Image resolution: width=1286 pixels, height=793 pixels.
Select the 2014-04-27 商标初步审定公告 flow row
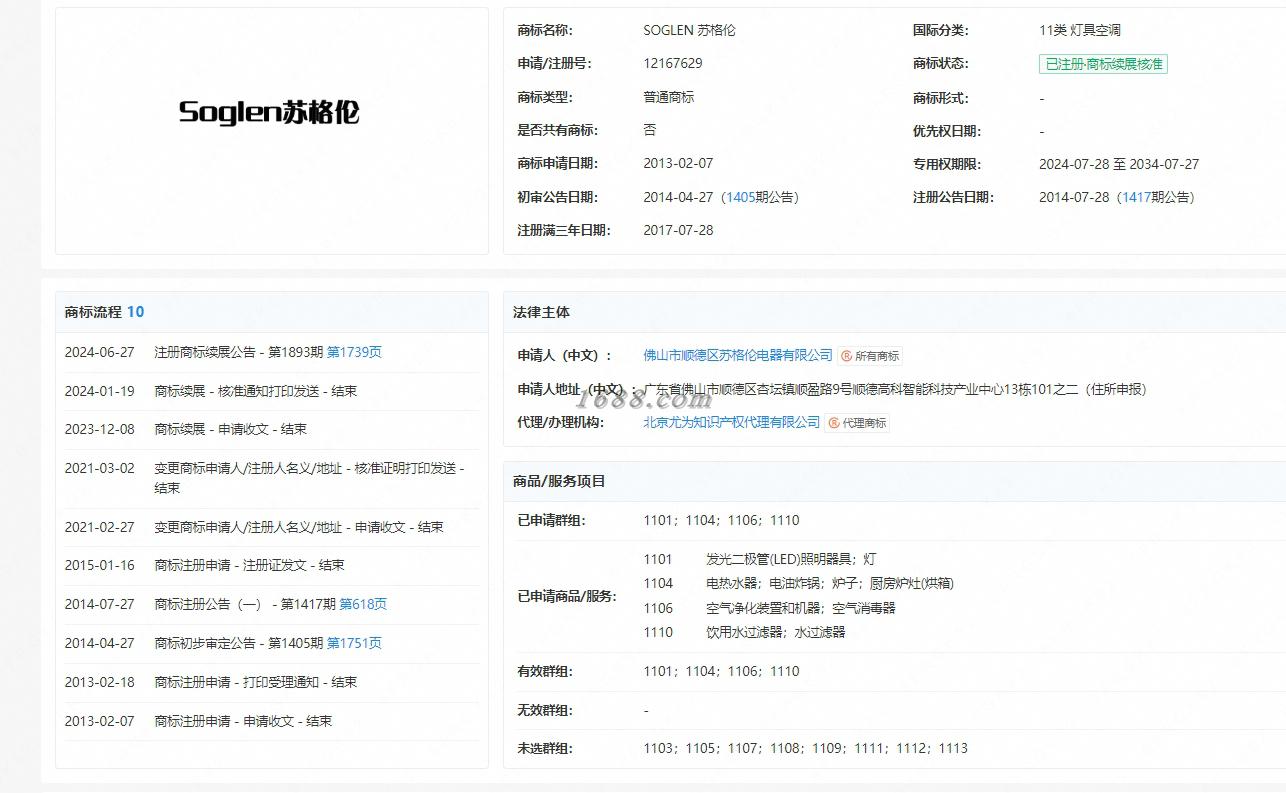tap(271, 643)
